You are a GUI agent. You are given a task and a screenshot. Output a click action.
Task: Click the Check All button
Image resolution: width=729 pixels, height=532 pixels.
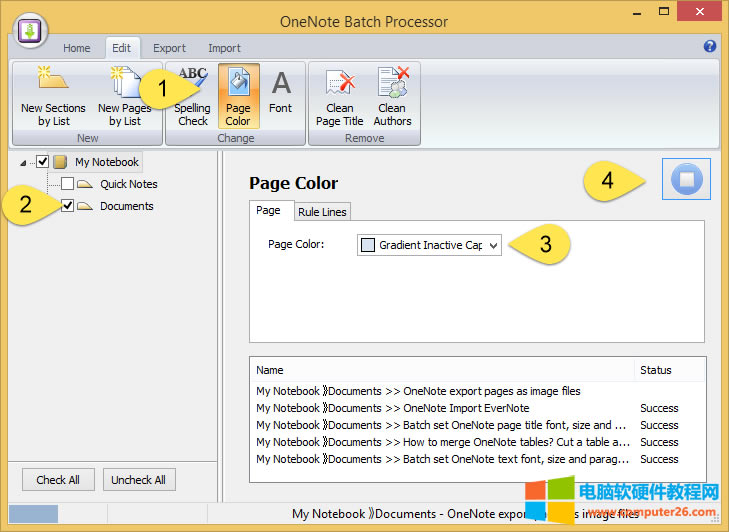point(58,480)
